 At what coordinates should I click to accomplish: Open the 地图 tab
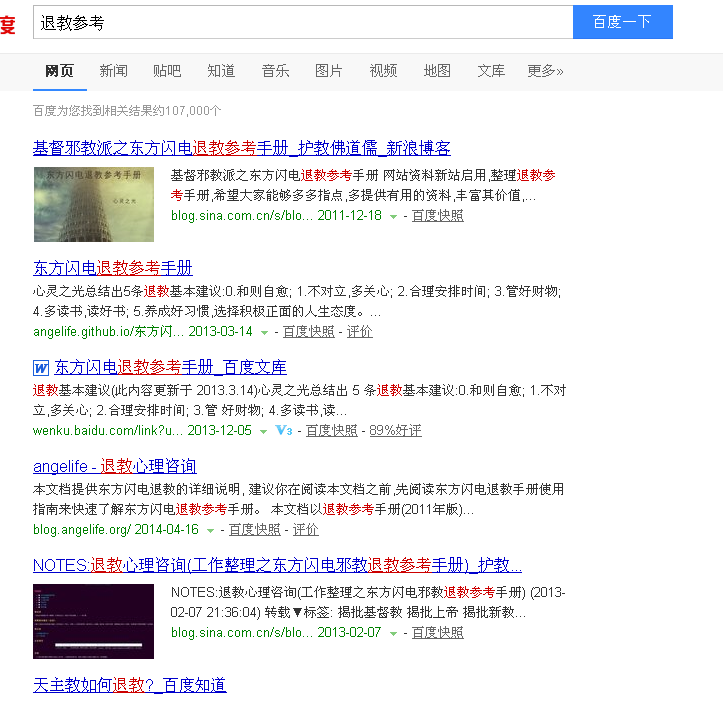[x=437, y=71]
